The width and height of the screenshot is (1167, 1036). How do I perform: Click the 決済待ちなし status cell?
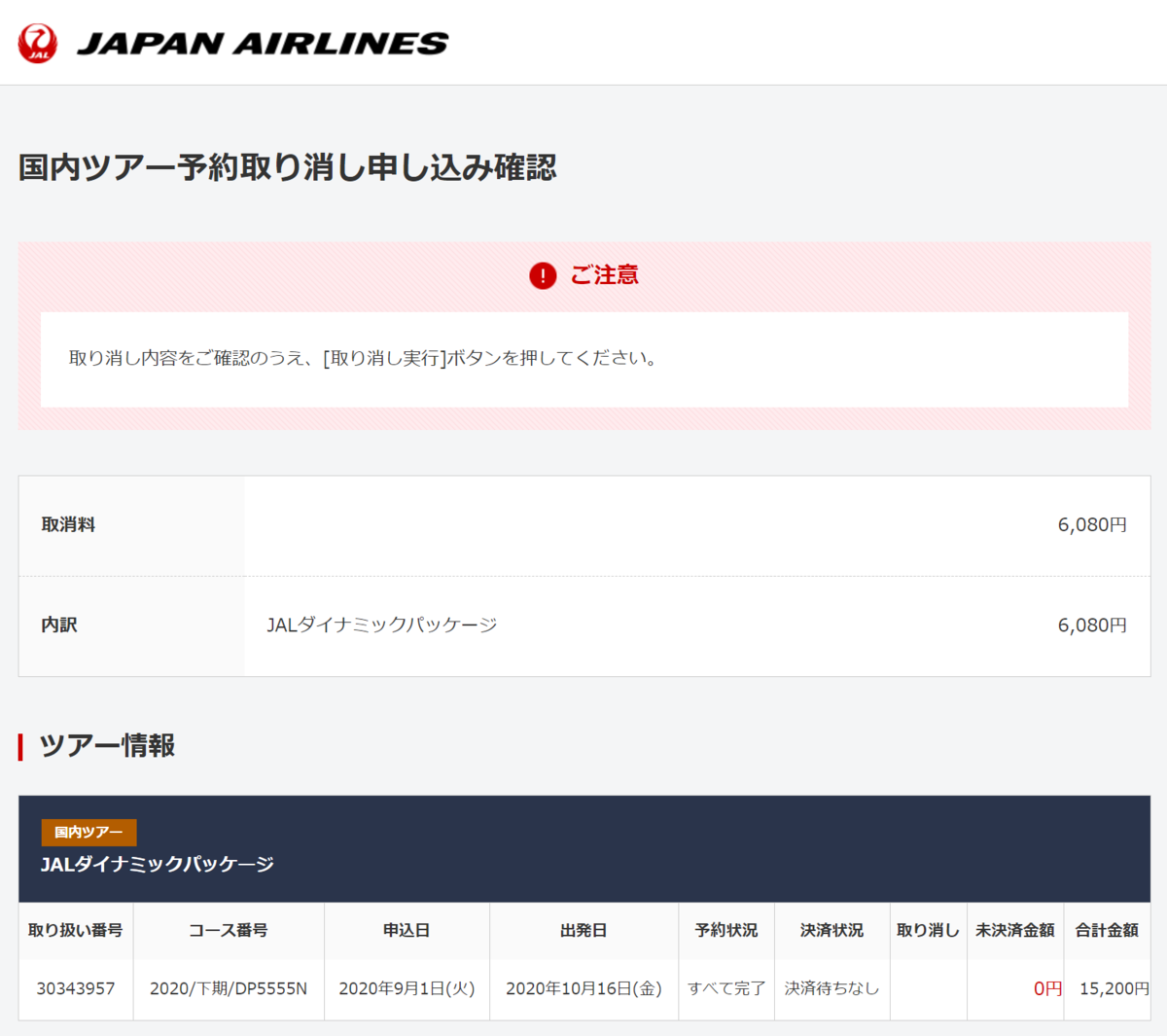pyautogui.click(x=831, y=988)
